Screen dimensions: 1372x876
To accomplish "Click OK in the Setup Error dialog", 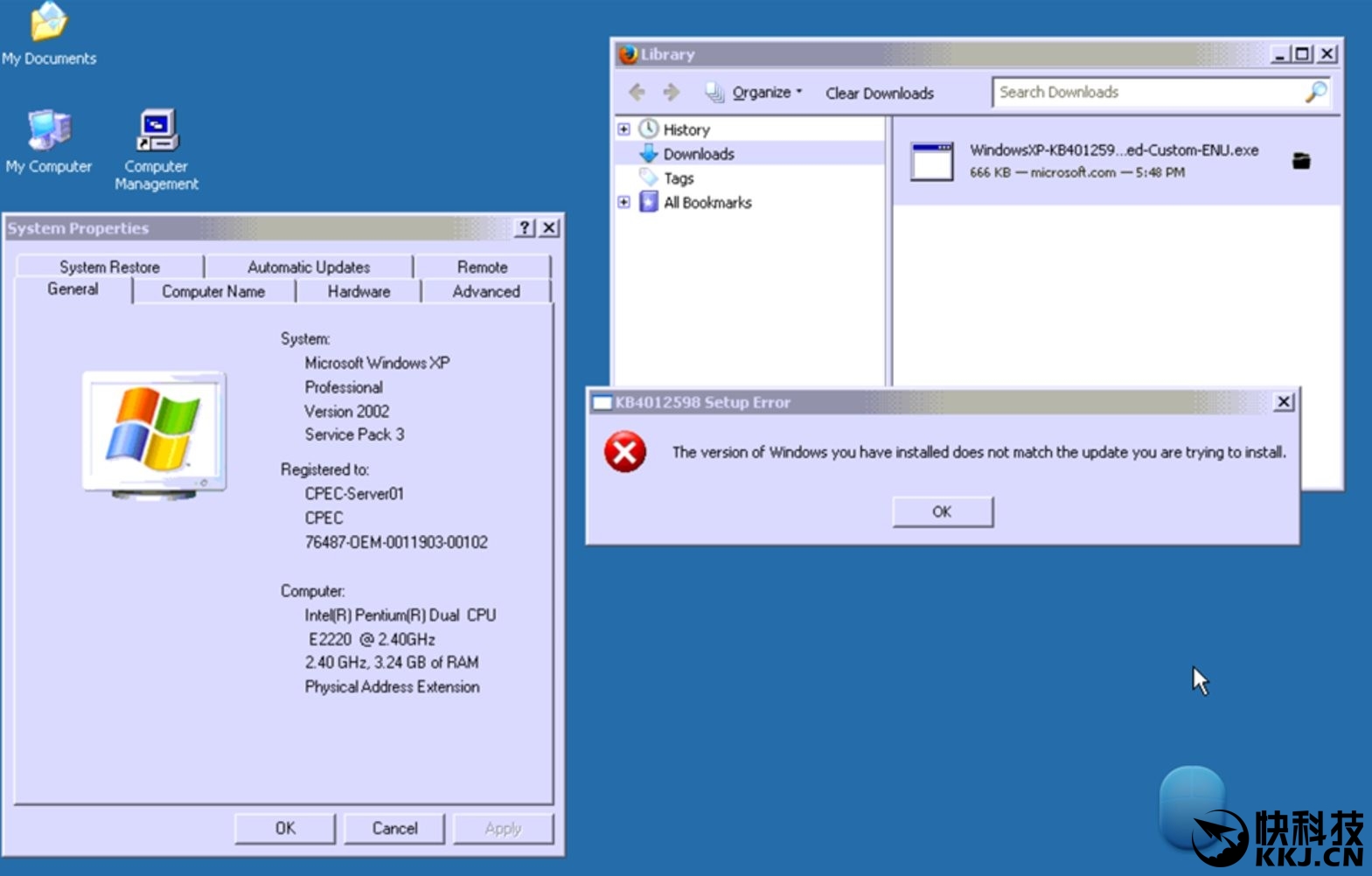I will [943, 511].
